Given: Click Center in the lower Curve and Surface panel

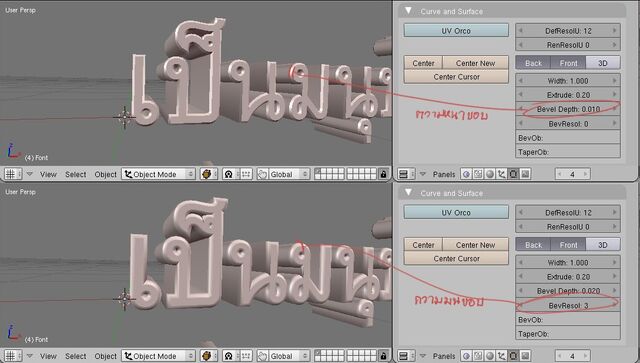Looking at the screenshot, I should 423,245.
